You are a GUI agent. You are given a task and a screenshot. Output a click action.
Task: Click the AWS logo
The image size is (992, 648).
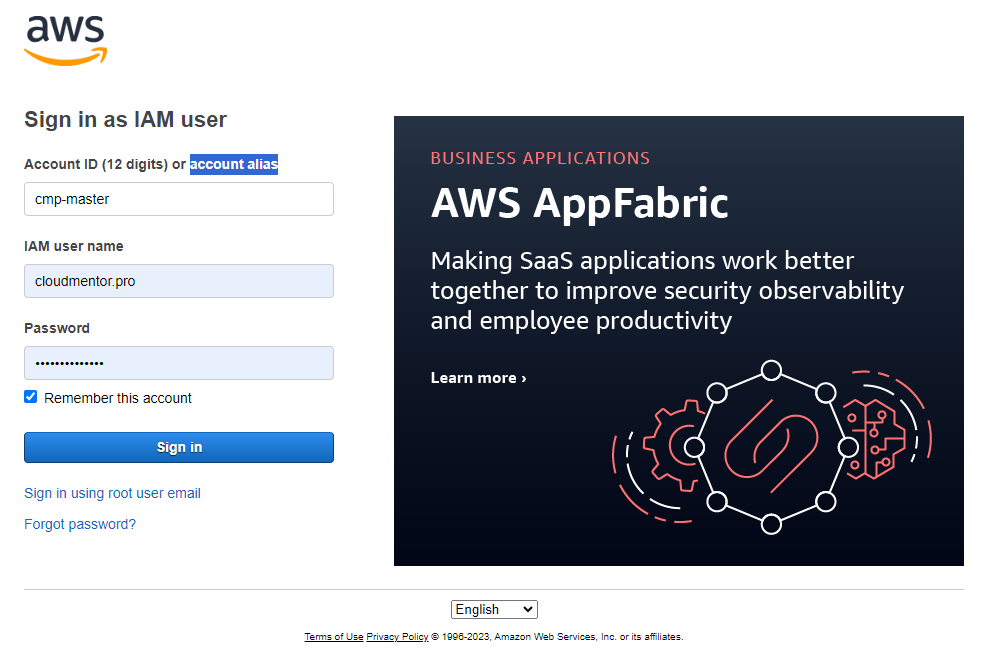65,40
